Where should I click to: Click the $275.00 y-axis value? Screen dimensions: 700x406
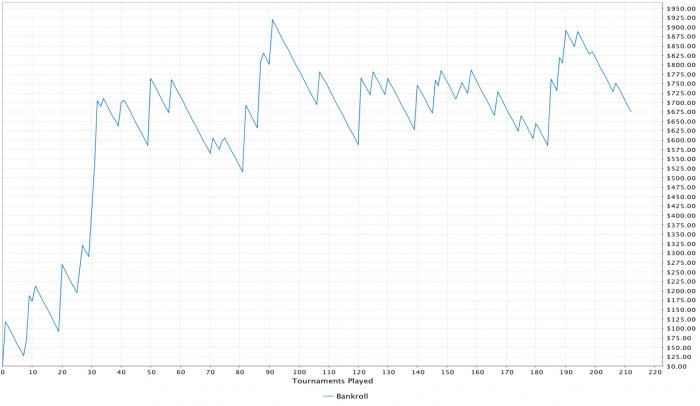(x=681, y=263)
